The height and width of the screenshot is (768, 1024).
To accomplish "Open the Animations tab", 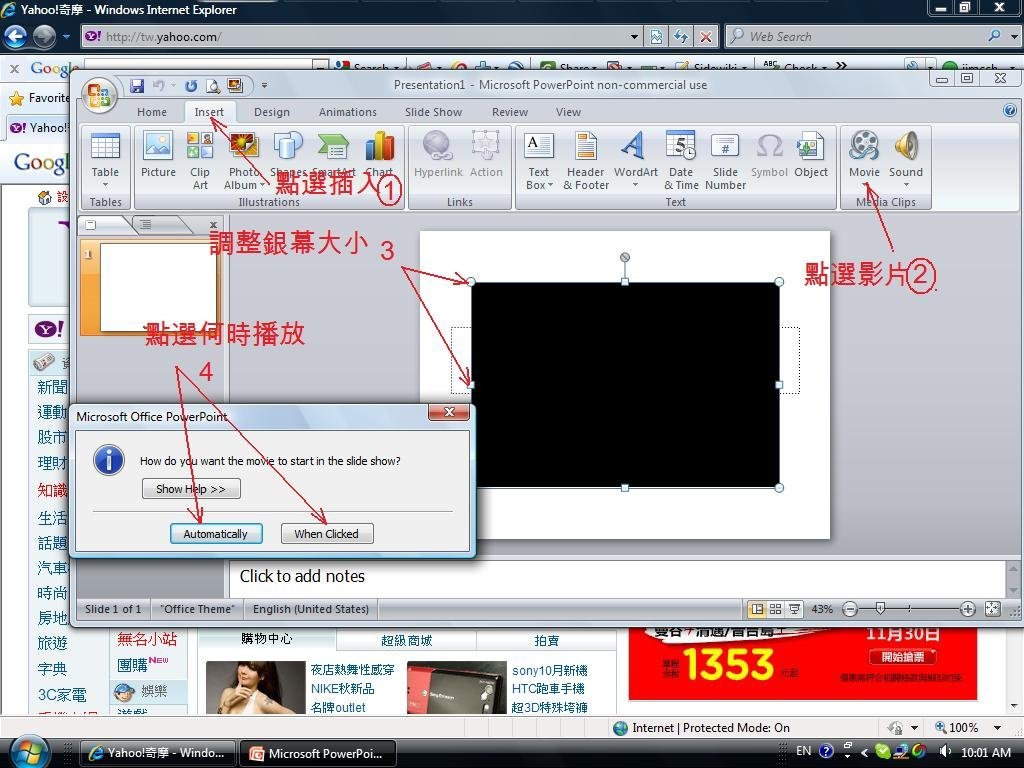I will [347, 112].
